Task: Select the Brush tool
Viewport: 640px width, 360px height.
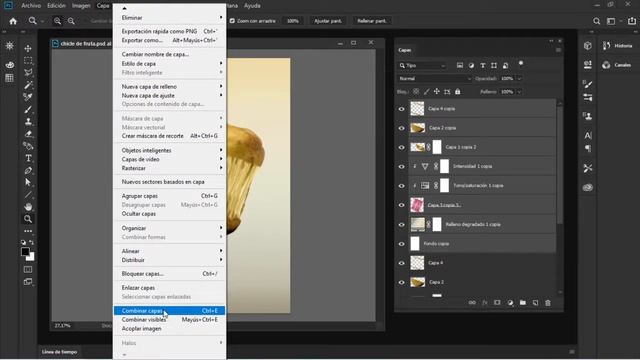Action: [28, 109]
